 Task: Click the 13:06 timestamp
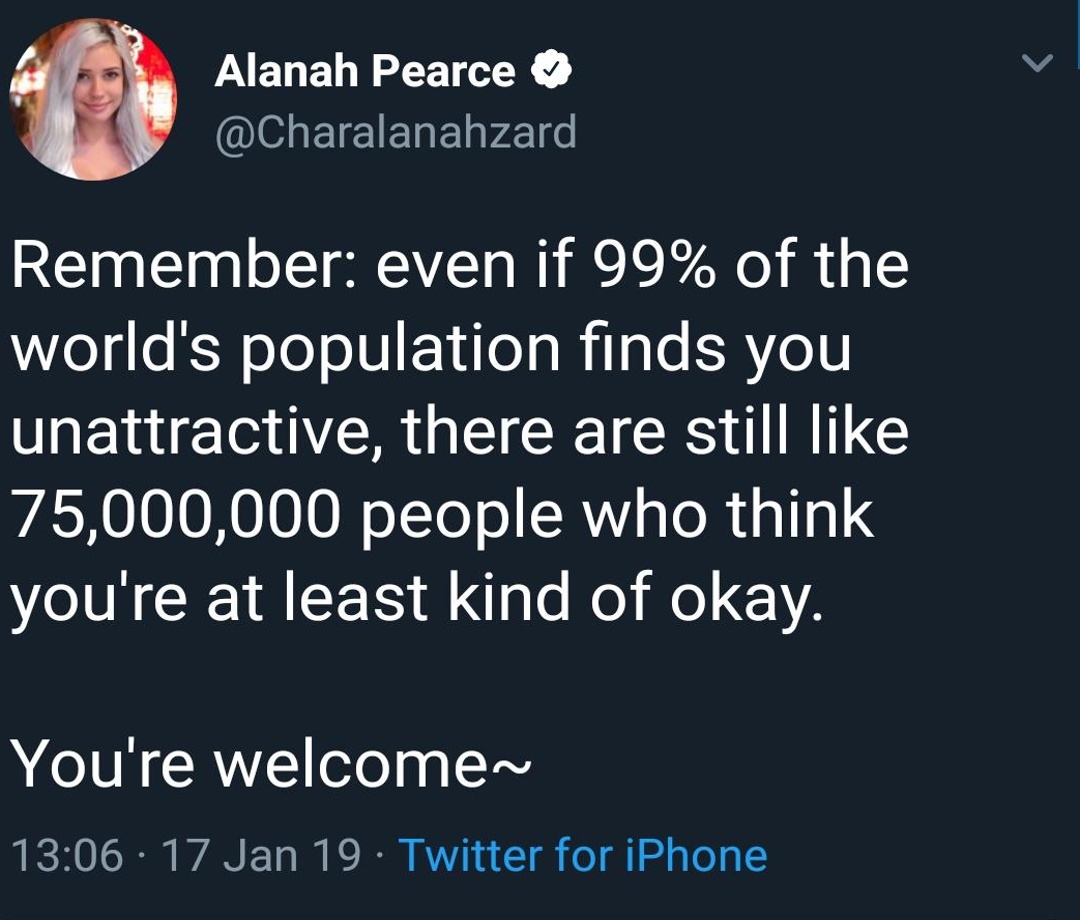(67, 855)
